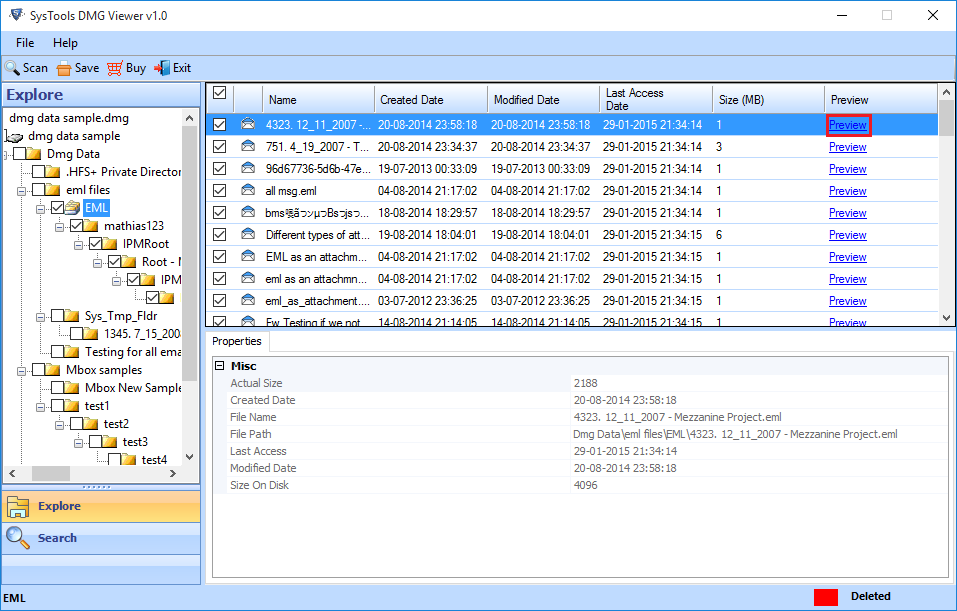Screen dimensions: 957x611
Task: Click the File Path property value
Action: (735, 434)
